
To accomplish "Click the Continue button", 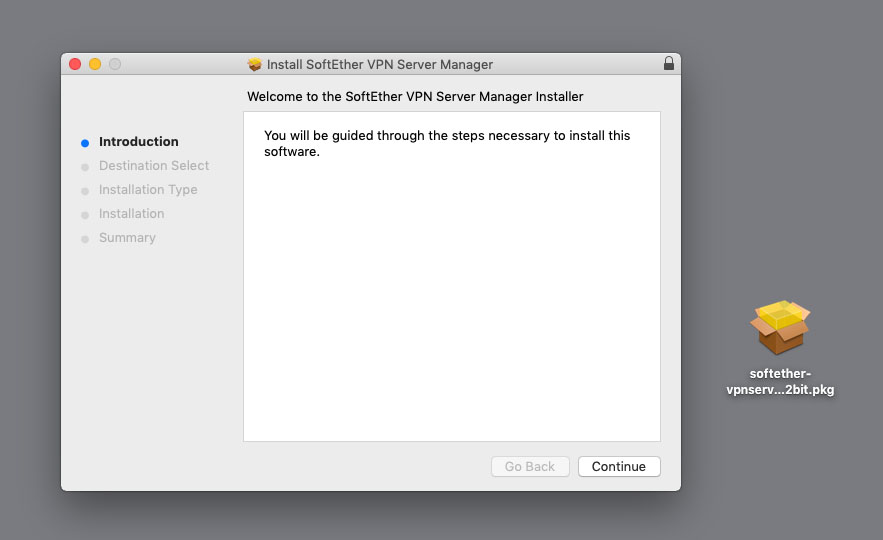I will pyautogui.click(x=619, y=467).
